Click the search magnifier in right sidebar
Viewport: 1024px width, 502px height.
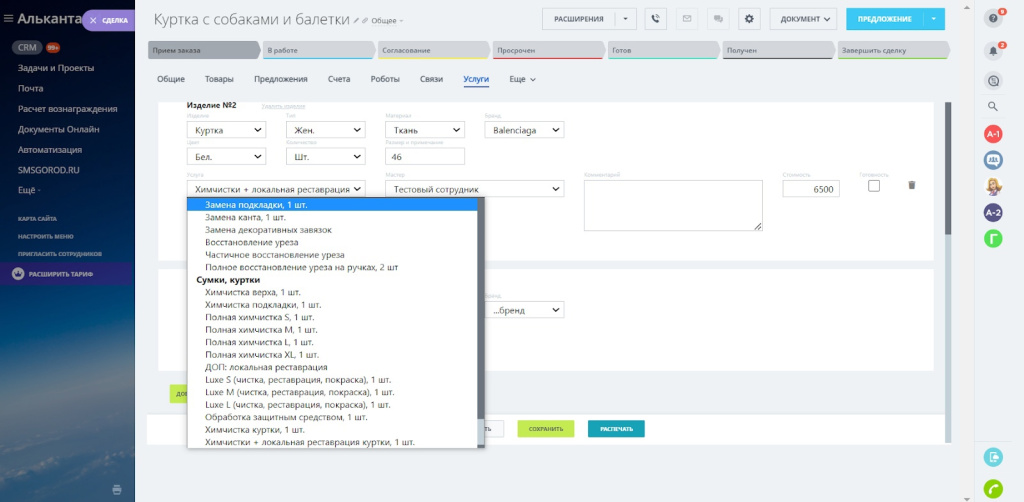point(993,106)
